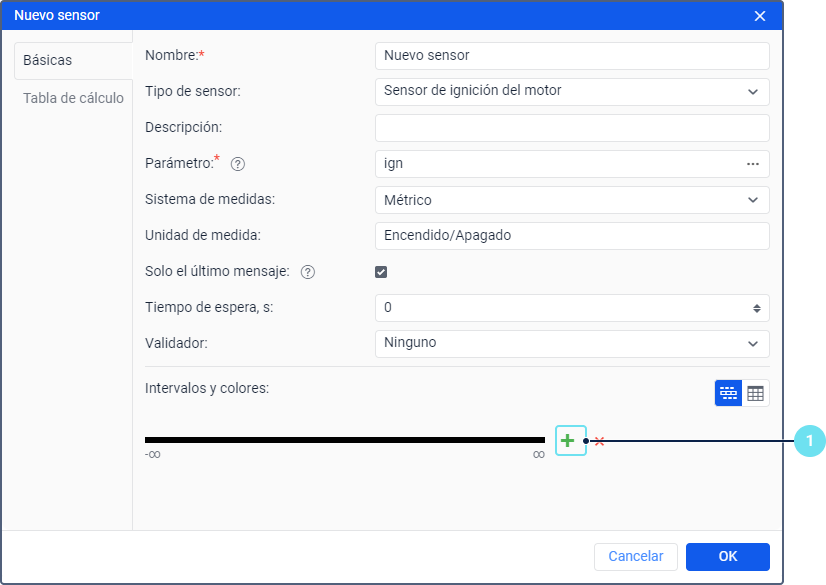
Task: Click the Cancelar button
Action: click(635, 557)
